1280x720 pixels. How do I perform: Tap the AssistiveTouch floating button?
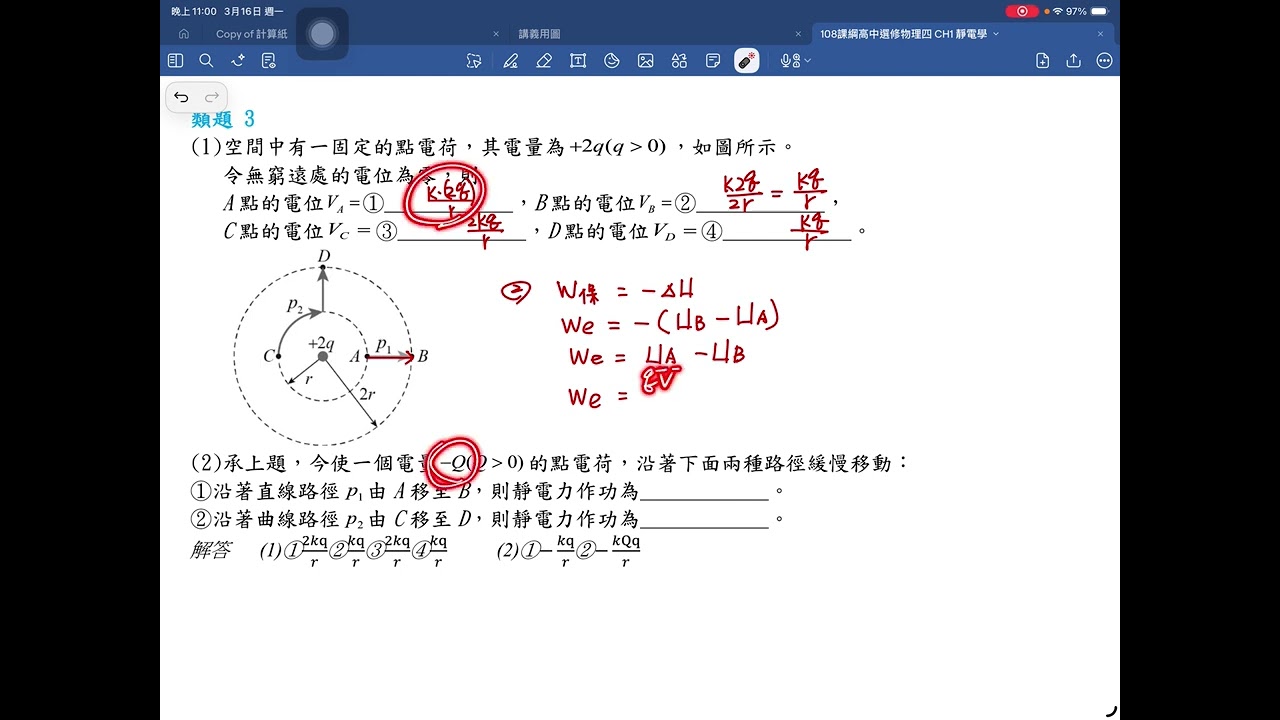pos(322,34)
